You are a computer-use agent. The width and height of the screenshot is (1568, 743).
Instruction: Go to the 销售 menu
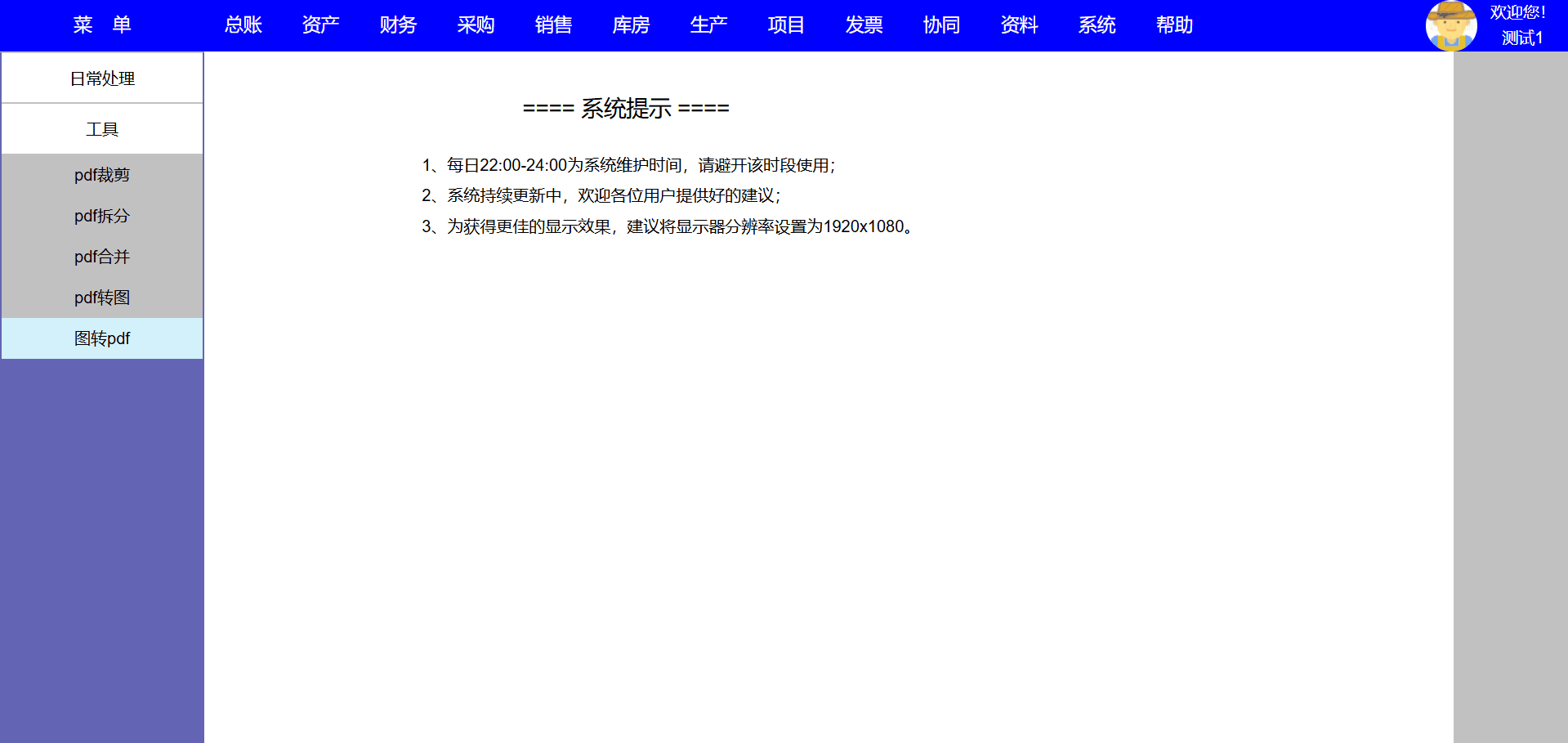pos(553,25)
